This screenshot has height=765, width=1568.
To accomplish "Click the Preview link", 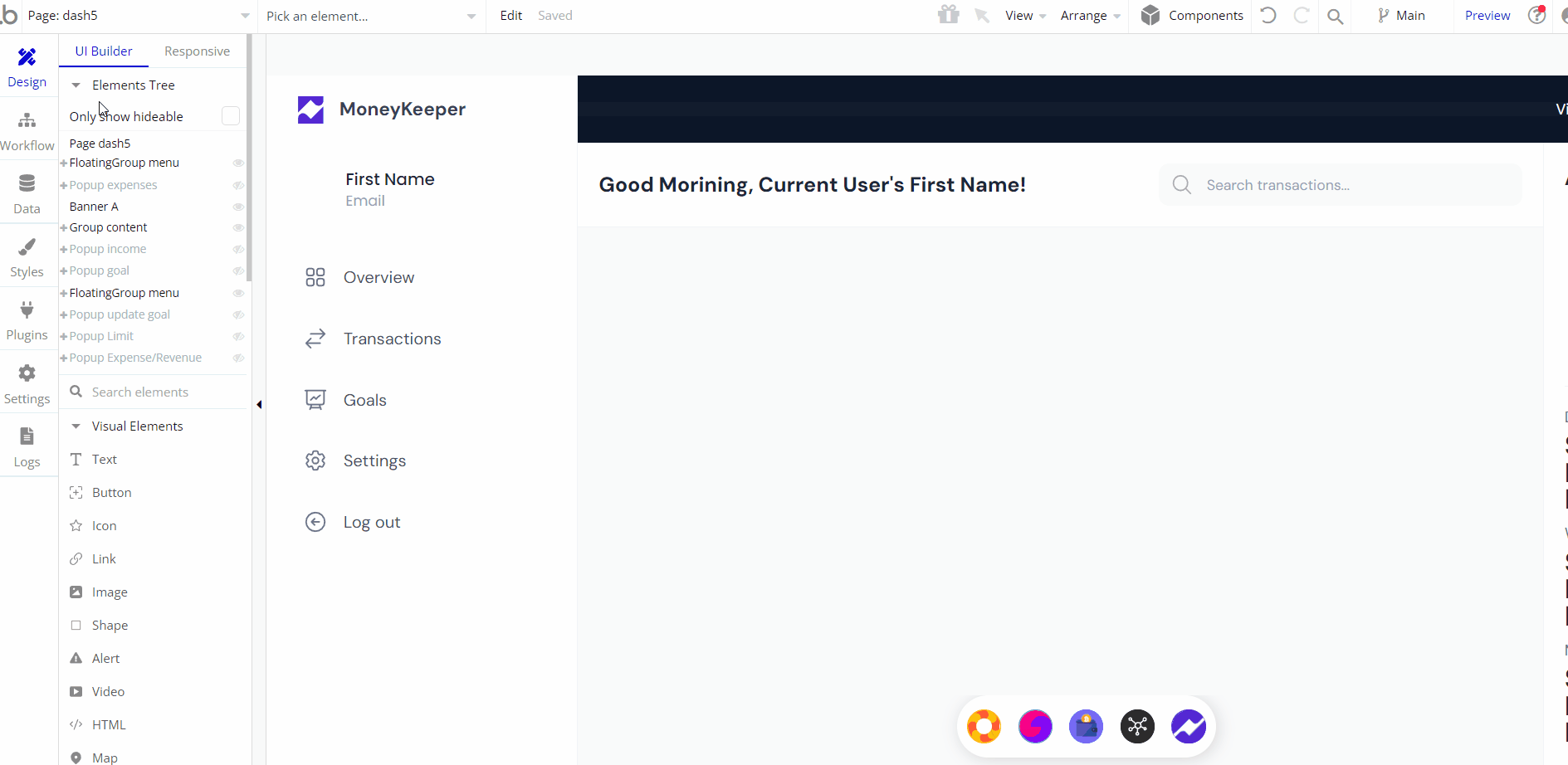I will [x=1487, y=16].
